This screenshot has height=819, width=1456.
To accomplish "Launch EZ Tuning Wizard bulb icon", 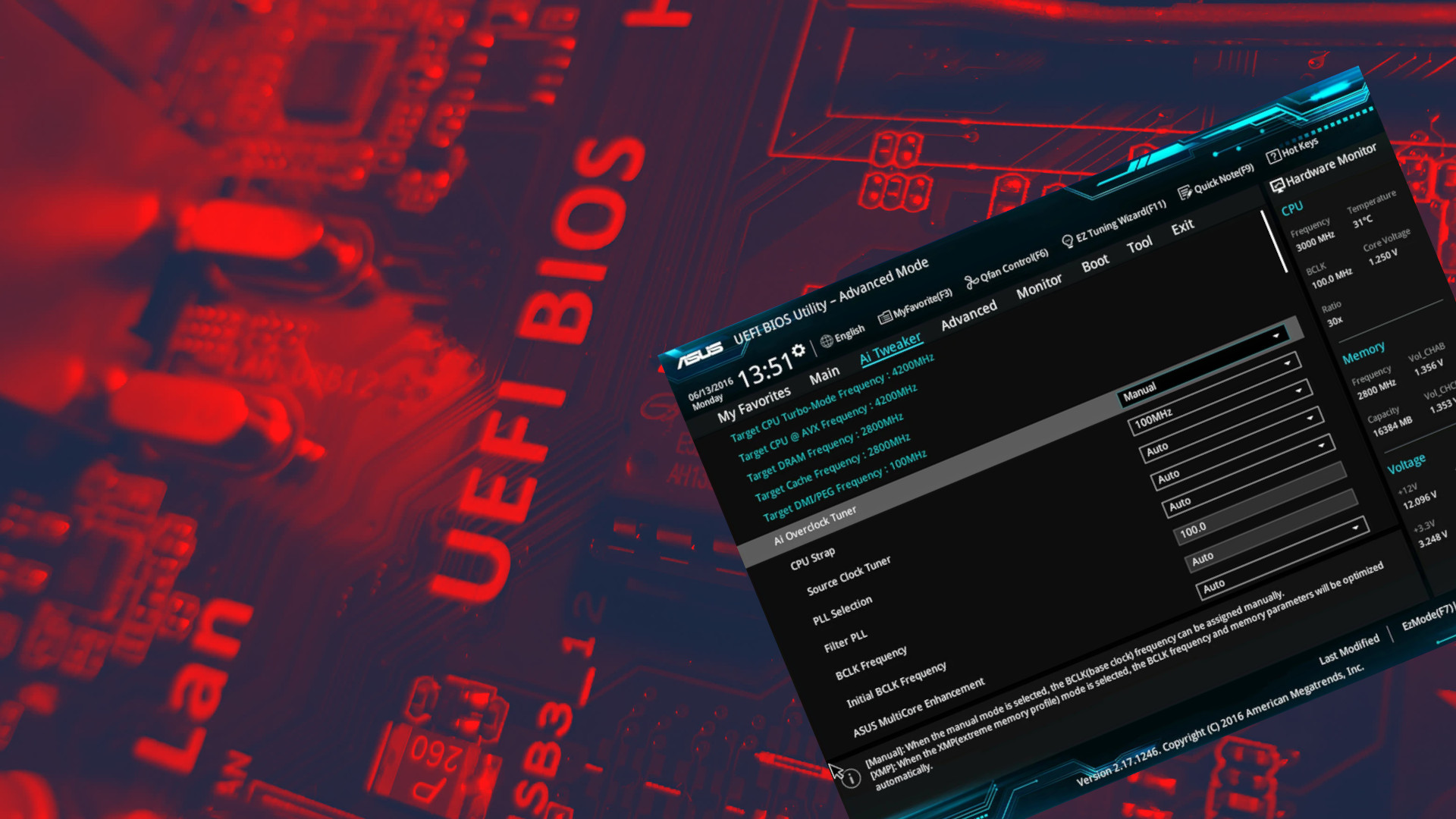I will point(1068,241).
